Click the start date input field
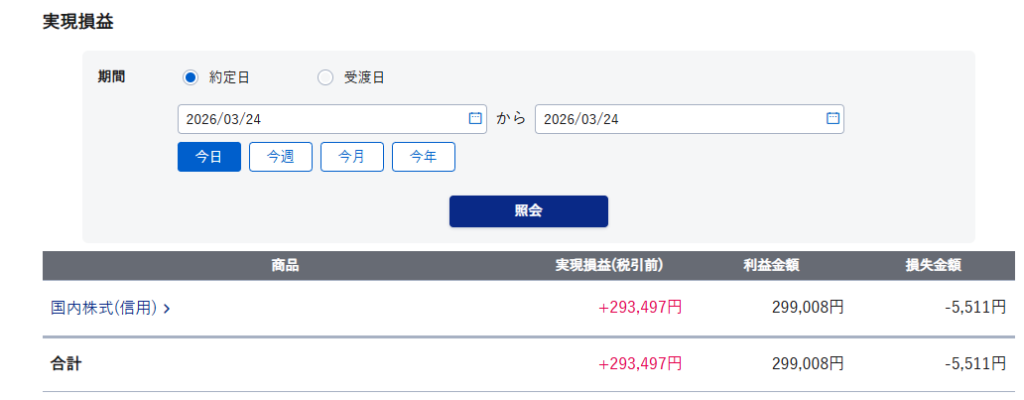This screenshot has height=400, width=1024. click(x=320, y=119)
